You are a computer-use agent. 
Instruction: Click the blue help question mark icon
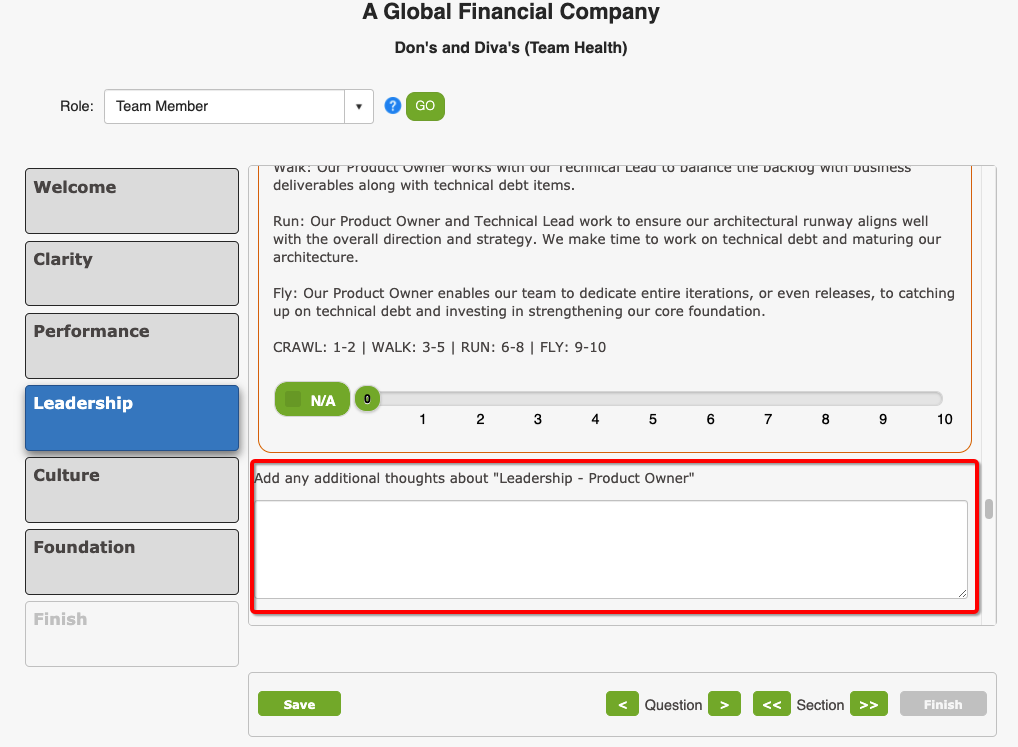tap(392, 106)
